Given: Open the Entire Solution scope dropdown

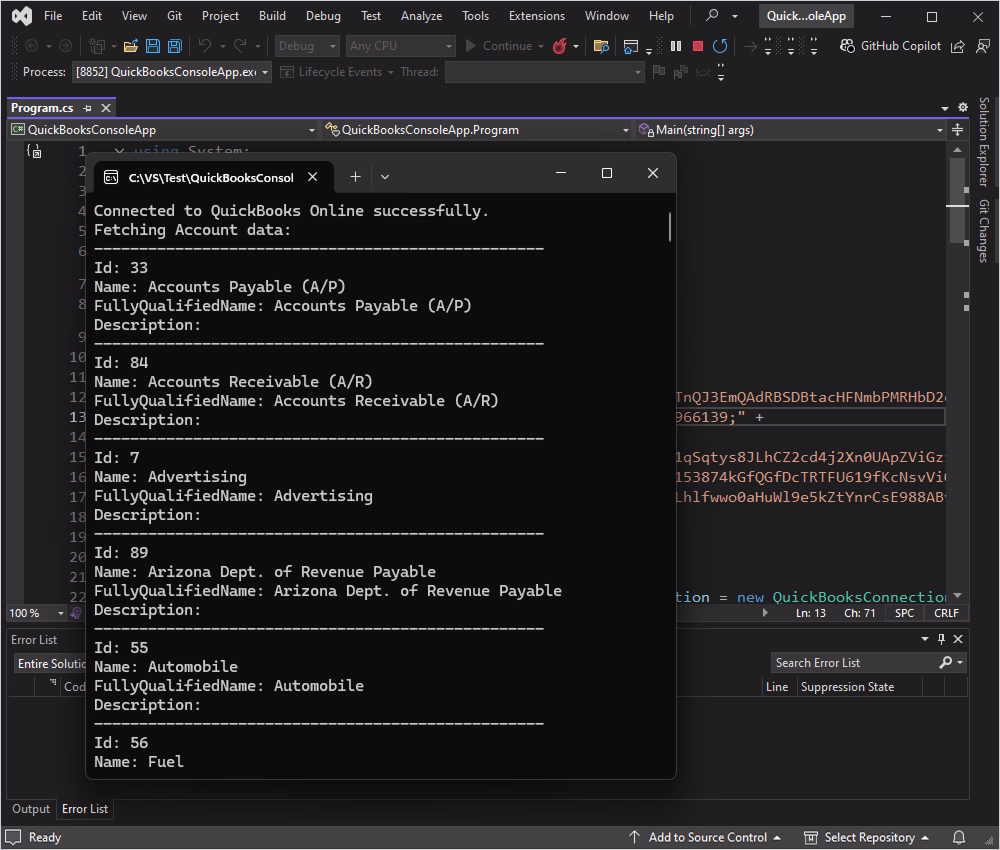Looking at the screenshot, I should (x=50, y=664).
